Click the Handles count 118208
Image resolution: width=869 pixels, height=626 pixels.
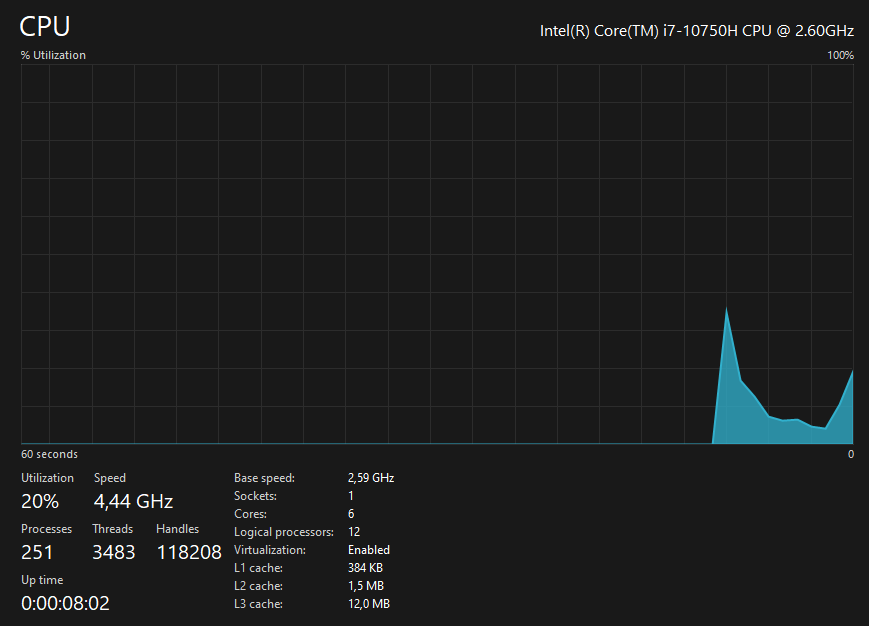click(x=189, y=552)
